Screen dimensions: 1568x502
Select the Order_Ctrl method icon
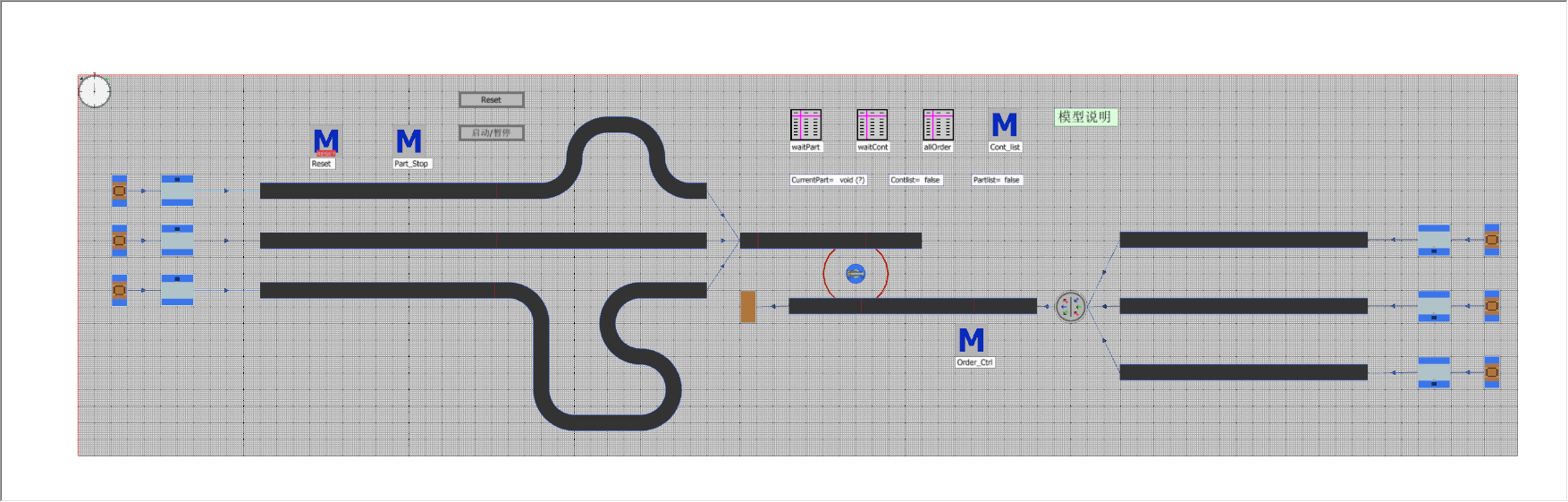pyautogui.click(x=972, y=340)
